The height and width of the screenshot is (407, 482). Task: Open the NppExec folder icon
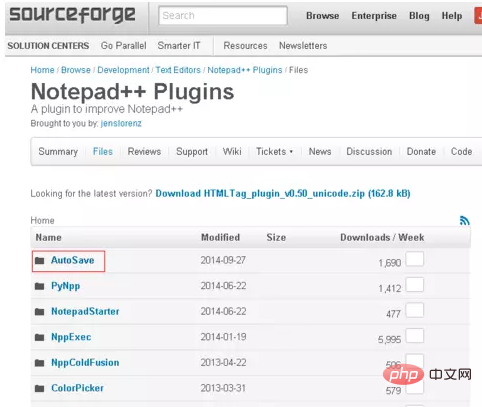40,337
